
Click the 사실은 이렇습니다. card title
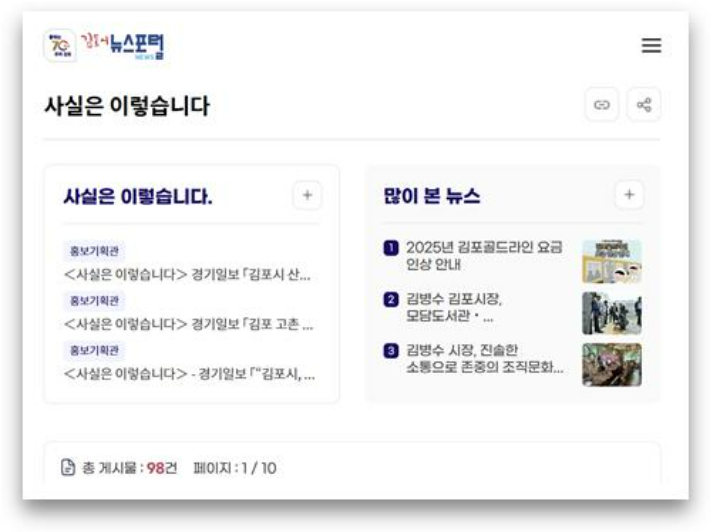coord(138,197)
